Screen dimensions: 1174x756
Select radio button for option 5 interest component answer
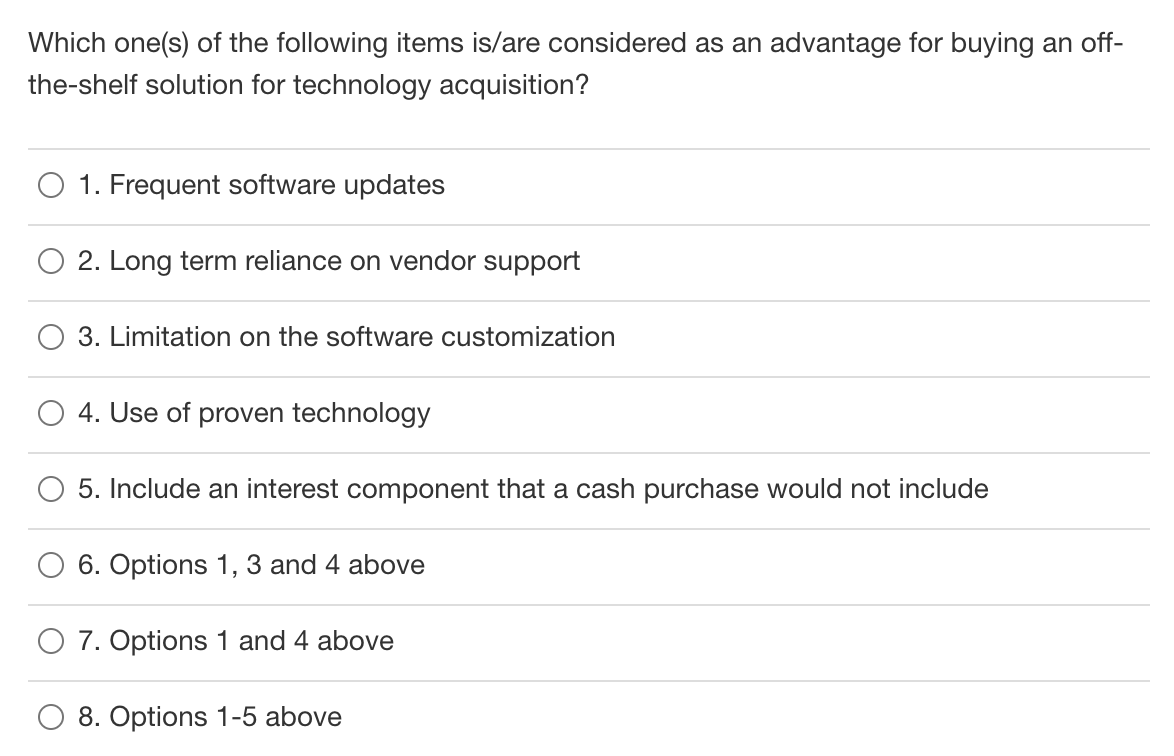point(50,488)
